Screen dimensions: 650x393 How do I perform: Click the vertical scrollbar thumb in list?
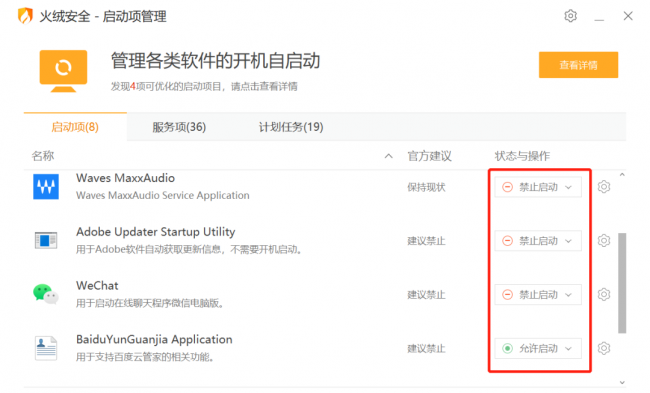[622, 283]
